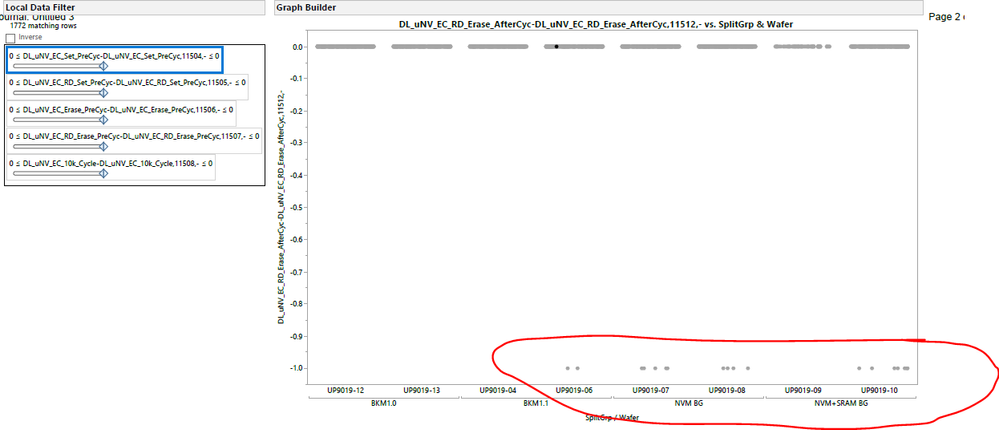Enable the Inverse checkbox

point(10,38)
